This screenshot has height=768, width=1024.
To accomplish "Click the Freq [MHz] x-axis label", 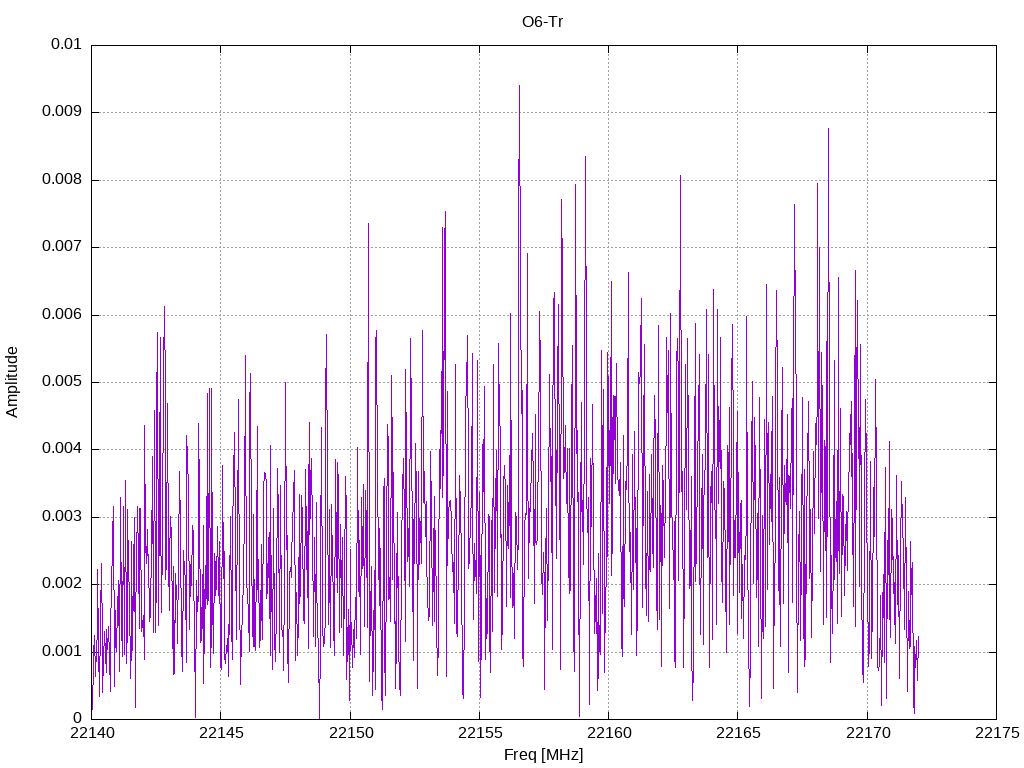I will click(x=543, y=755).
